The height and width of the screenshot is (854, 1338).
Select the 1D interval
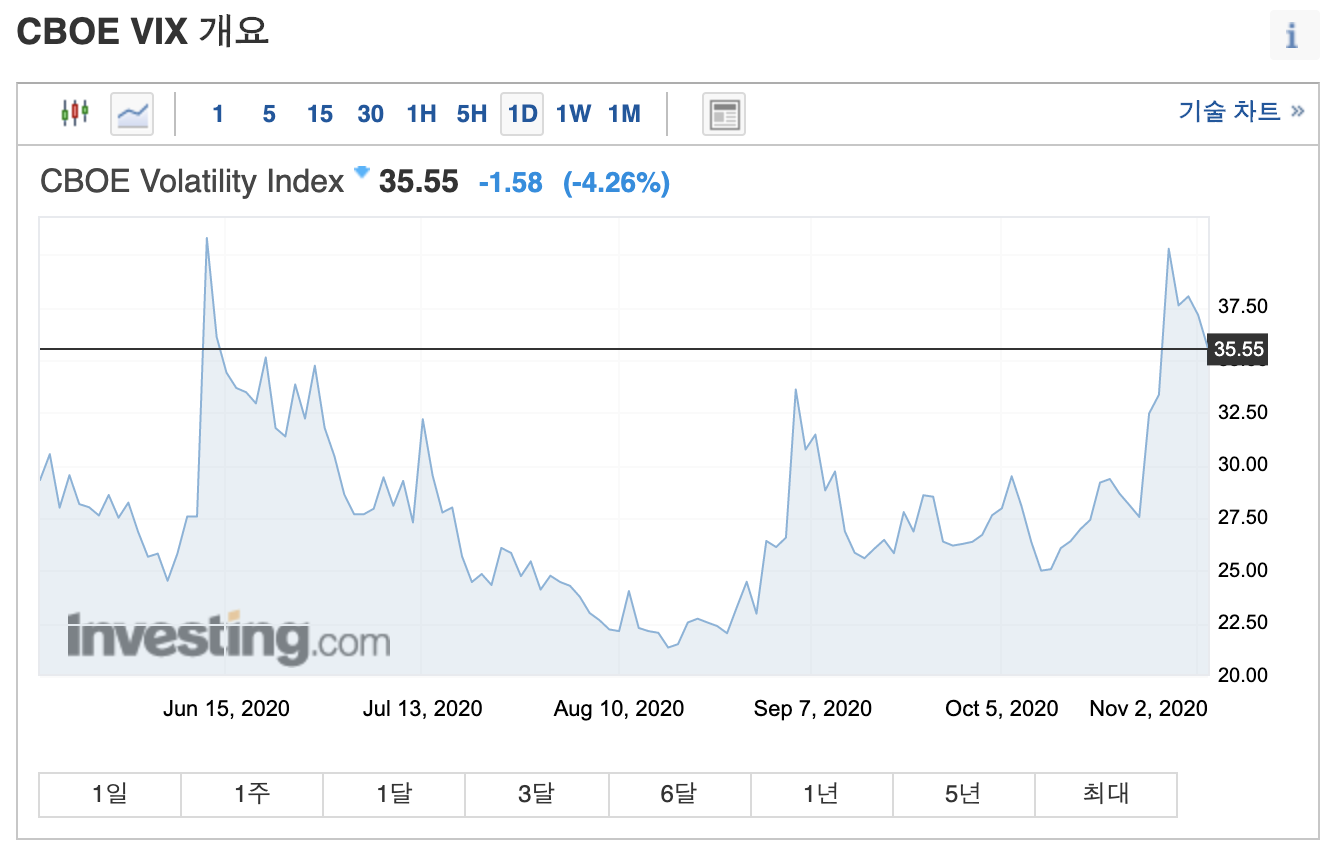click(x=522, y=114)
